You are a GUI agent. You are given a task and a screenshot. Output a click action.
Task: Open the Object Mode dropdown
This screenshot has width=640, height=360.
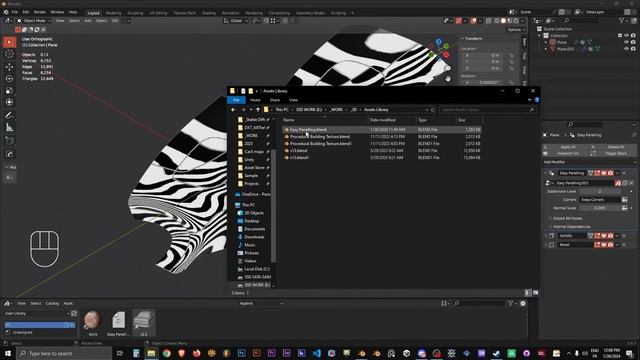[34, 20]
